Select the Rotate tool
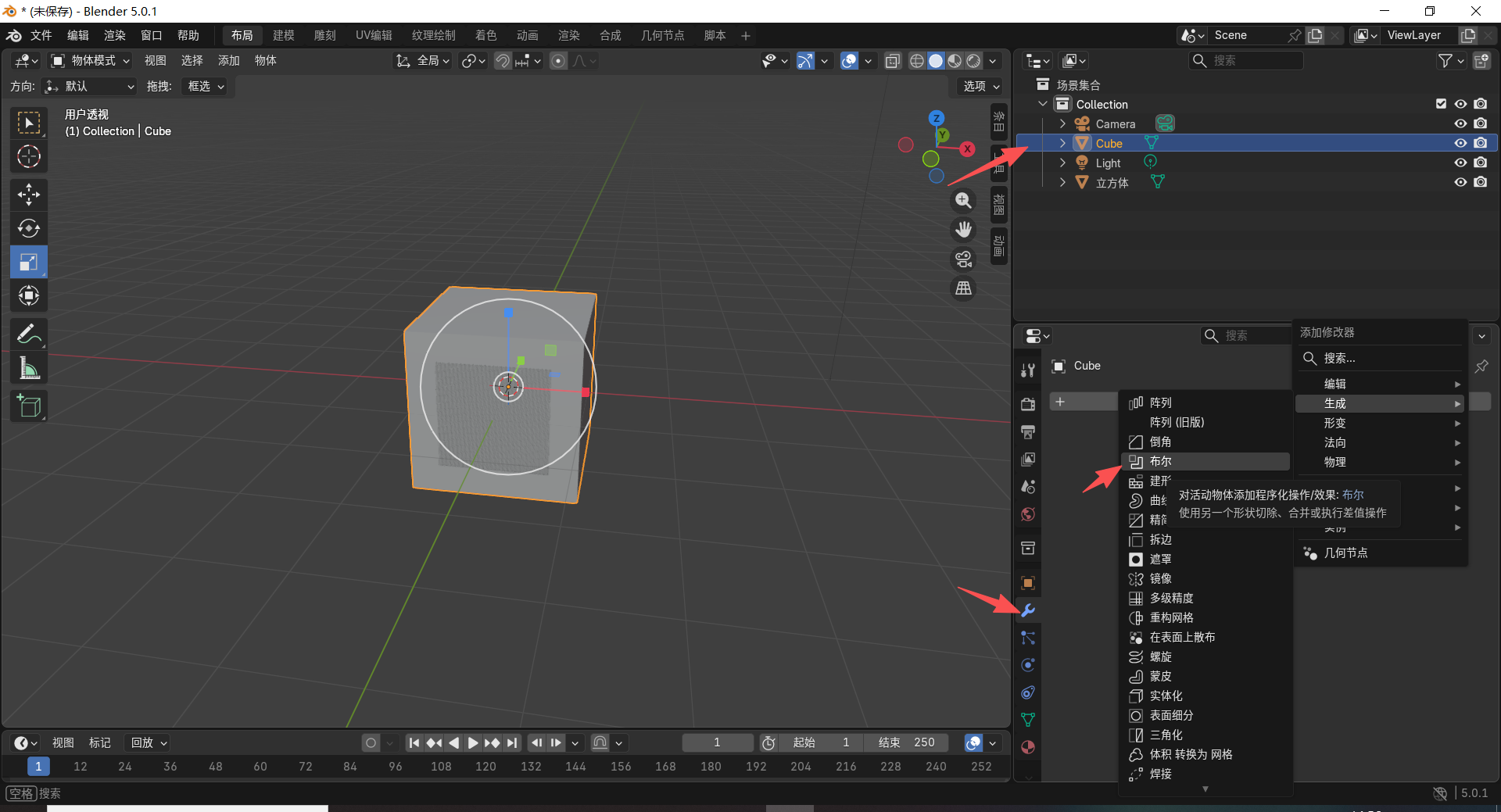Image resolution: width=1501 pixels, height=812 pixels. [x=29, y=228]
